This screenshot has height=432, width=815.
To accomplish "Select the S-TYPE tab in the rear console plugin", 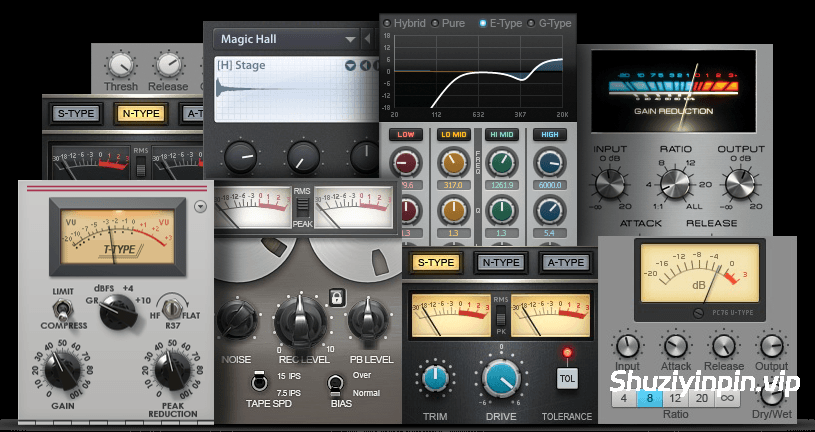I will click(x=76, y=113).
